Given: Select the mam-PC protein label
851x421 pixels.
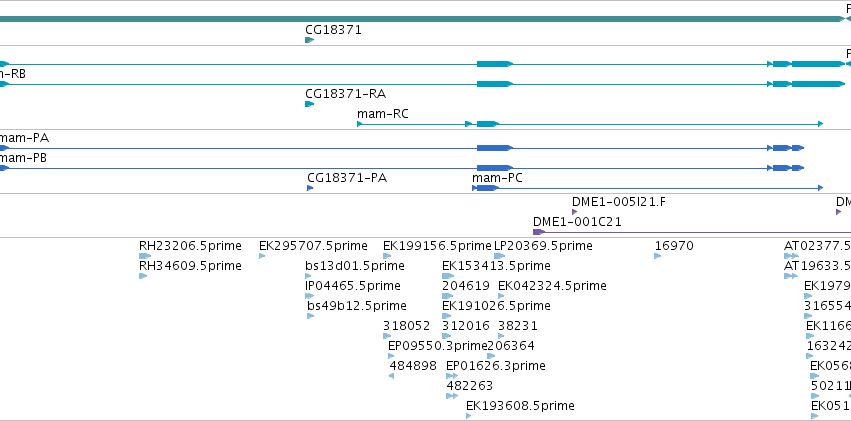Looking at the screenshot, I should [x=497, y=178].
